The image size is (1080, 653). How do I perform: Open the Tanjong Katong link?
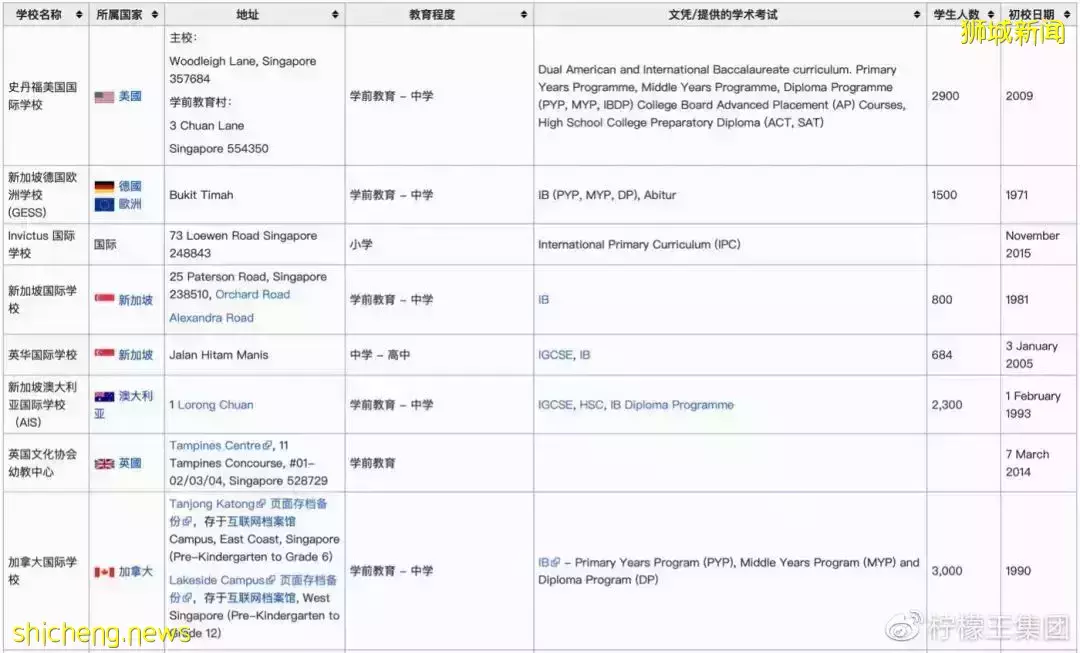[212, 504]
